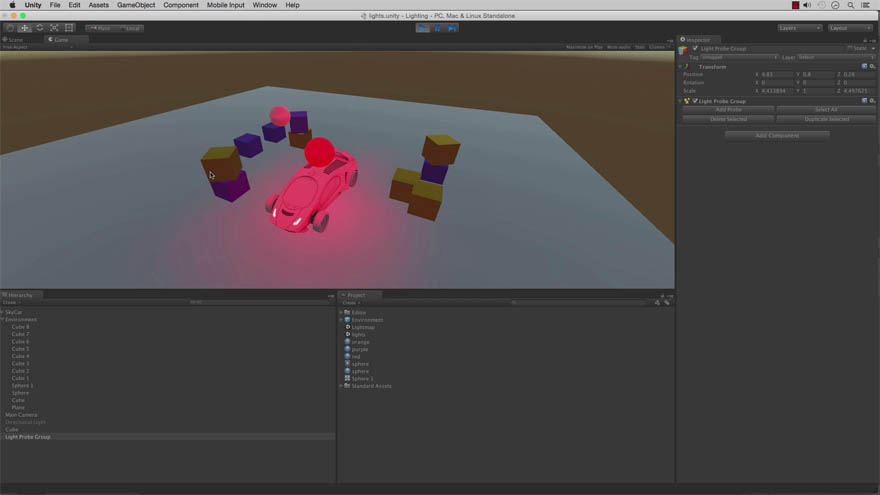Open the Free Aspect dropdown
880x495 pixels.
37,47
